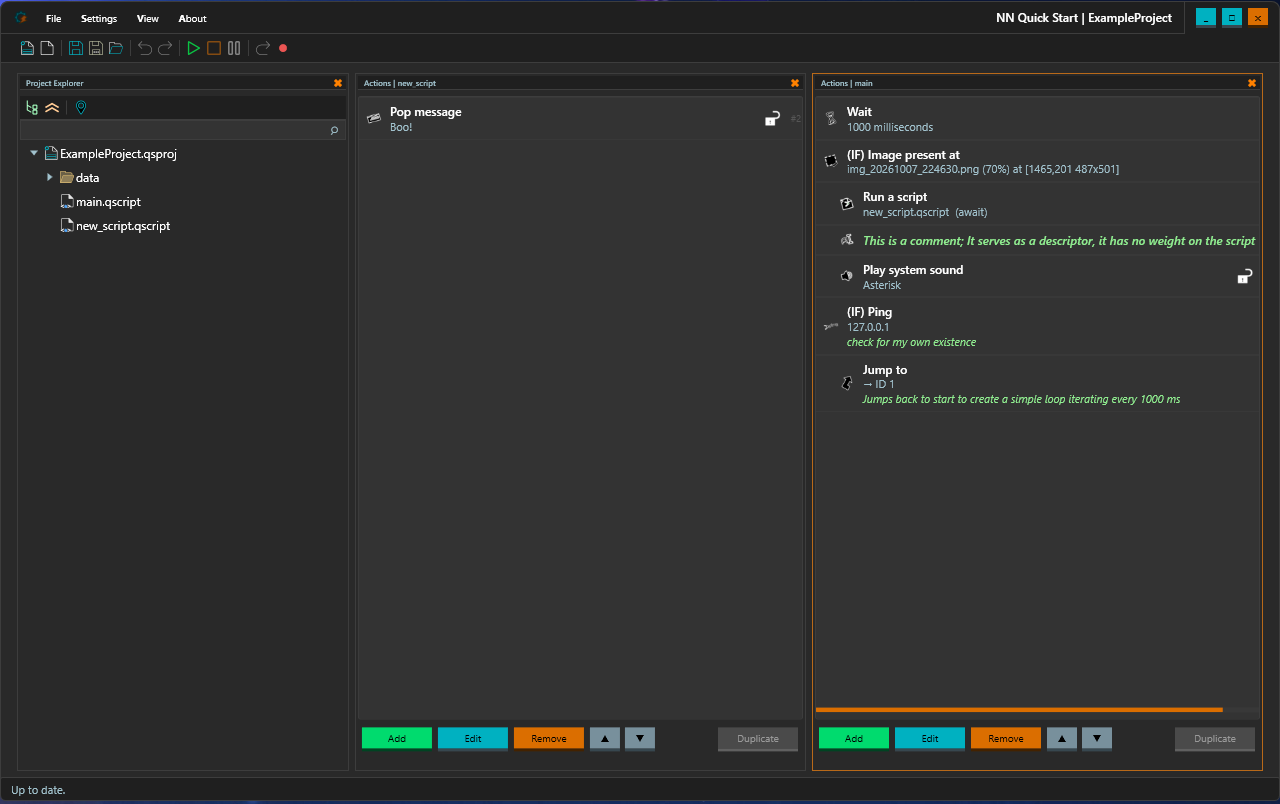Close the Actions new_script panel

click(795, 83)
